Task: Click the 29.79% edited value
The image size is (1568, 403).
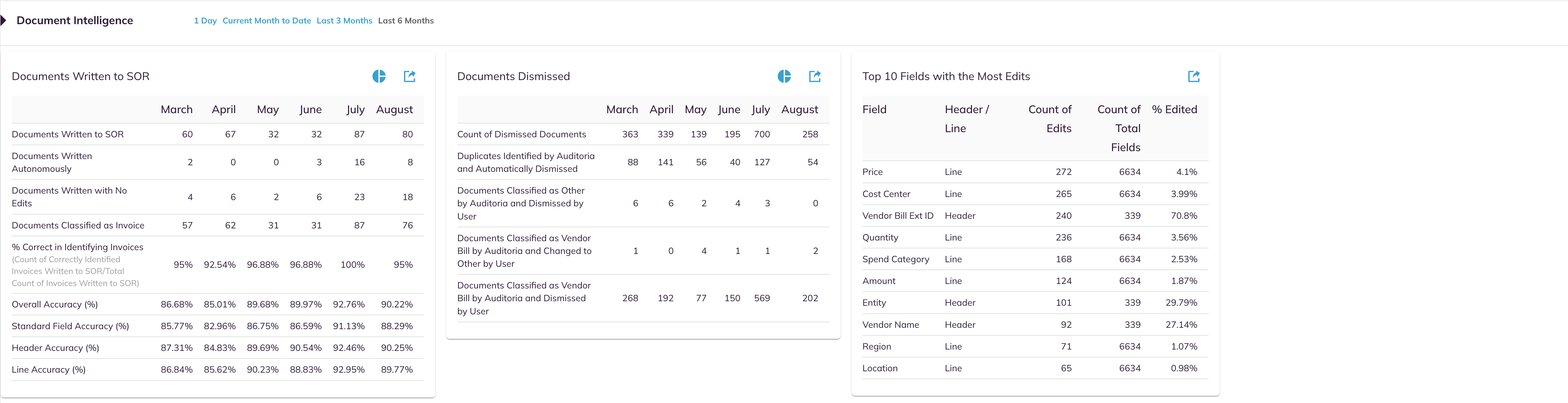Action: (1181, 303)
